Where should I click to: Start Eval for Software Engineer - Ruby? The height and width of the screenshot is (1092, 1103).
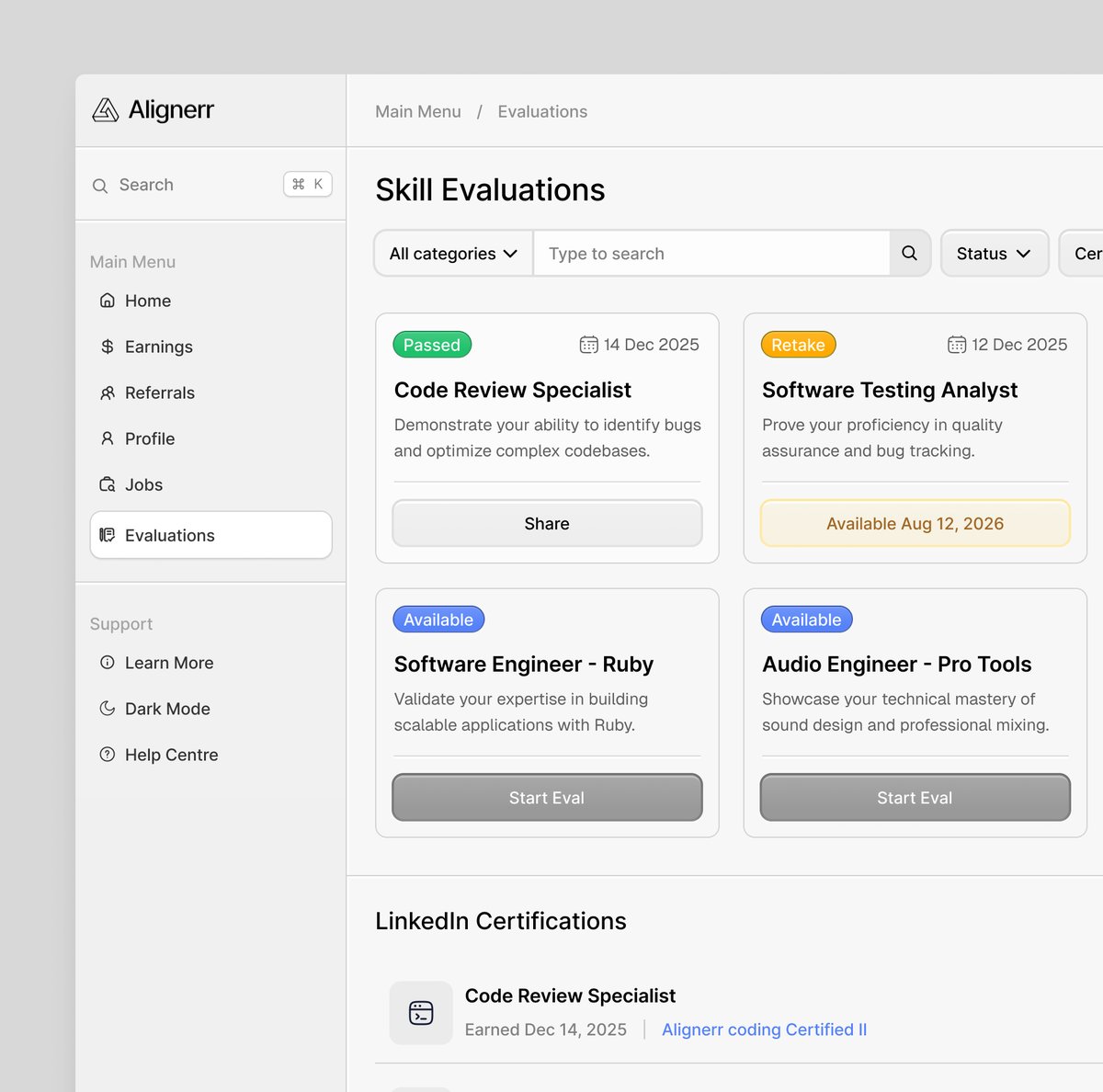[x=547, y=797]
